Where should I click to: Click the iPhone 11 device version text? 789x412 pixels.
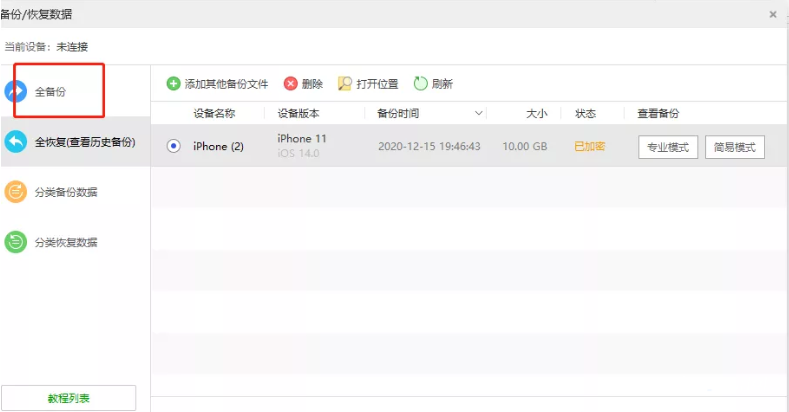[302, 138]
